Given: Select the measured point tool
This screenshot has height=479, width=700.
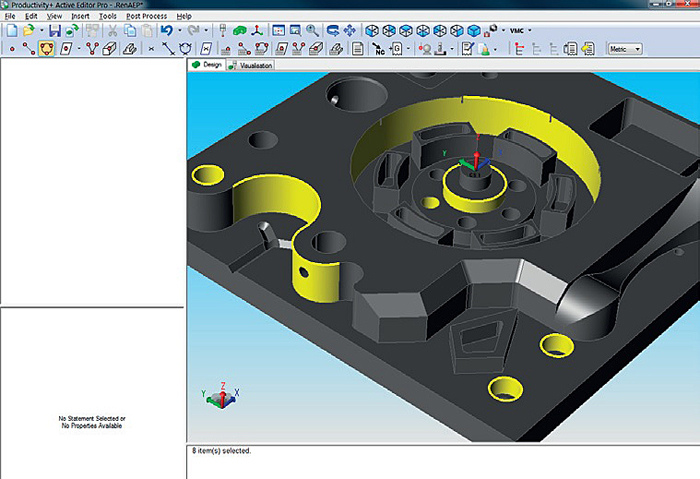Looking at the screenshot, I should pos(12,49).
